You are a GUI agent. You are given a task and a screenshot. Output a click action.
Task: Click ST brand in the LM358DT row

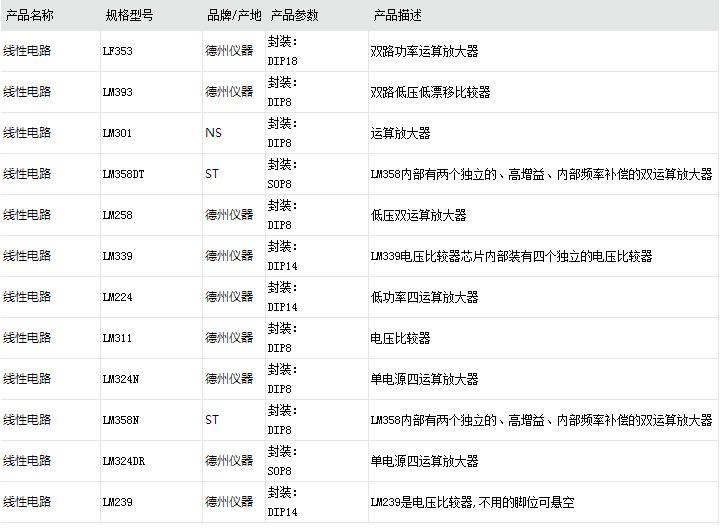[212, 174]
